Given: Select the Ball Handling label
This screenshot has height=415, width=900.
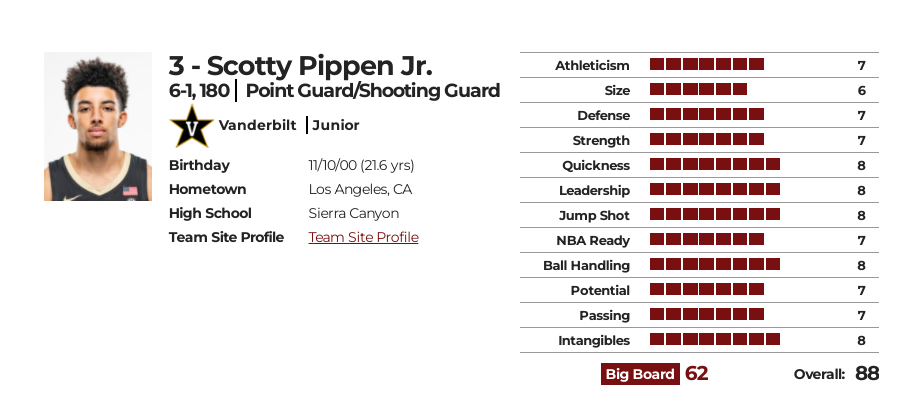Looking at the screenshot, I should click(x=586, y=266).
